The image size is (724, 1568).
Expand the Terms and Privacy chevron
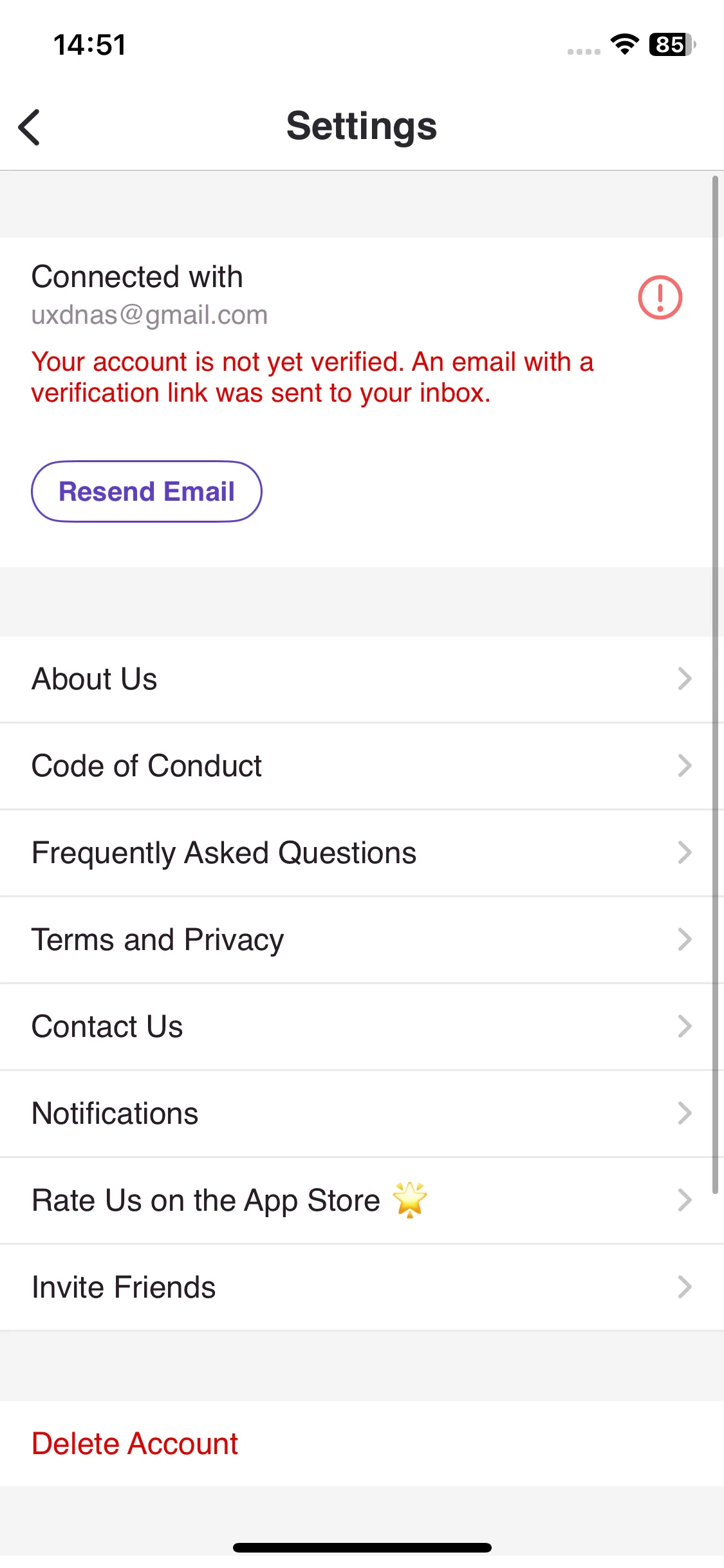(685, 940)
